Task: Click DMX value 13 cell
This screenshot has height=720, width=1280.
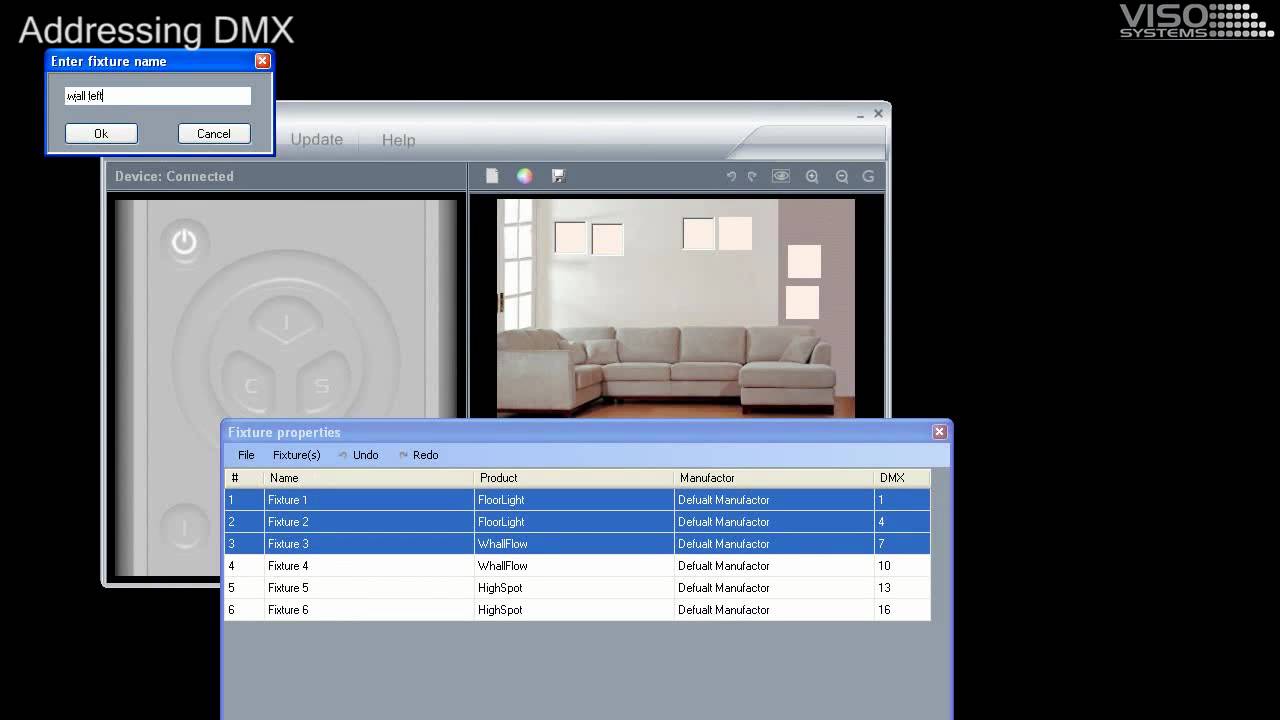Action: point(902,588)
